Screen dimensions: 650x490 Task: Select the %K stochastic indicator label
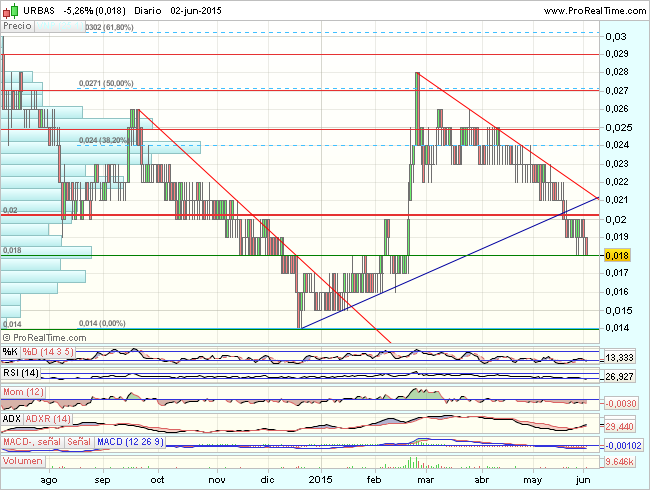(x=10, y=352)
